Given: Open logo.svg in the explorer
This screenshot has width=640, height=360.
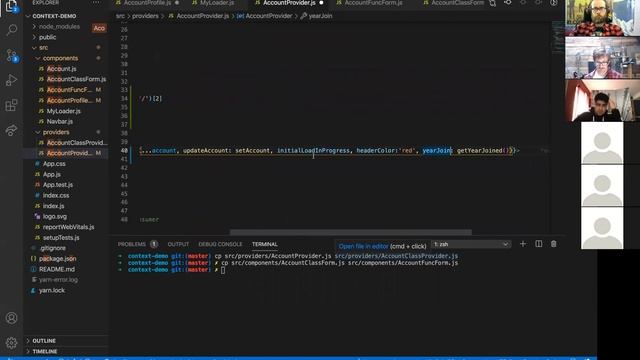Looking at the screenshot, I should [54, 217].
